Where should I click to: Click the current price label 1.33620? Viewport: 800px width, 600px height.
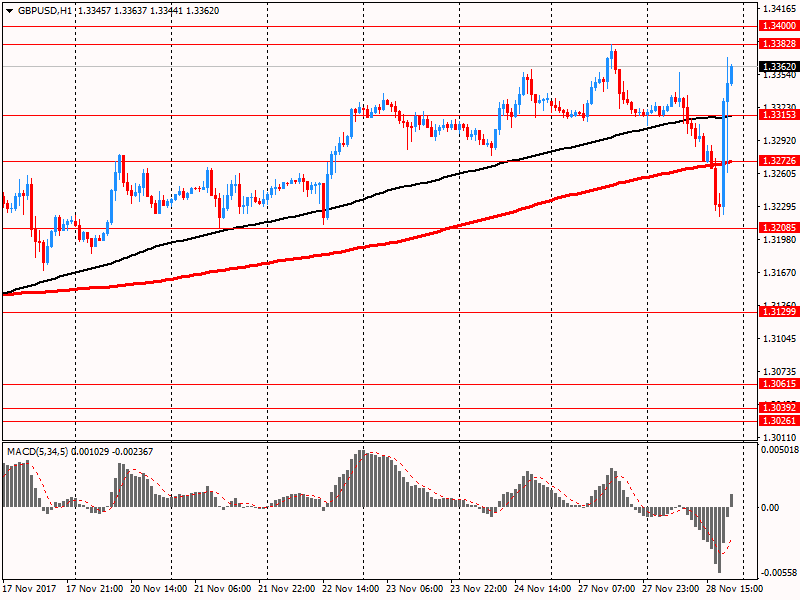click(779, 67)
